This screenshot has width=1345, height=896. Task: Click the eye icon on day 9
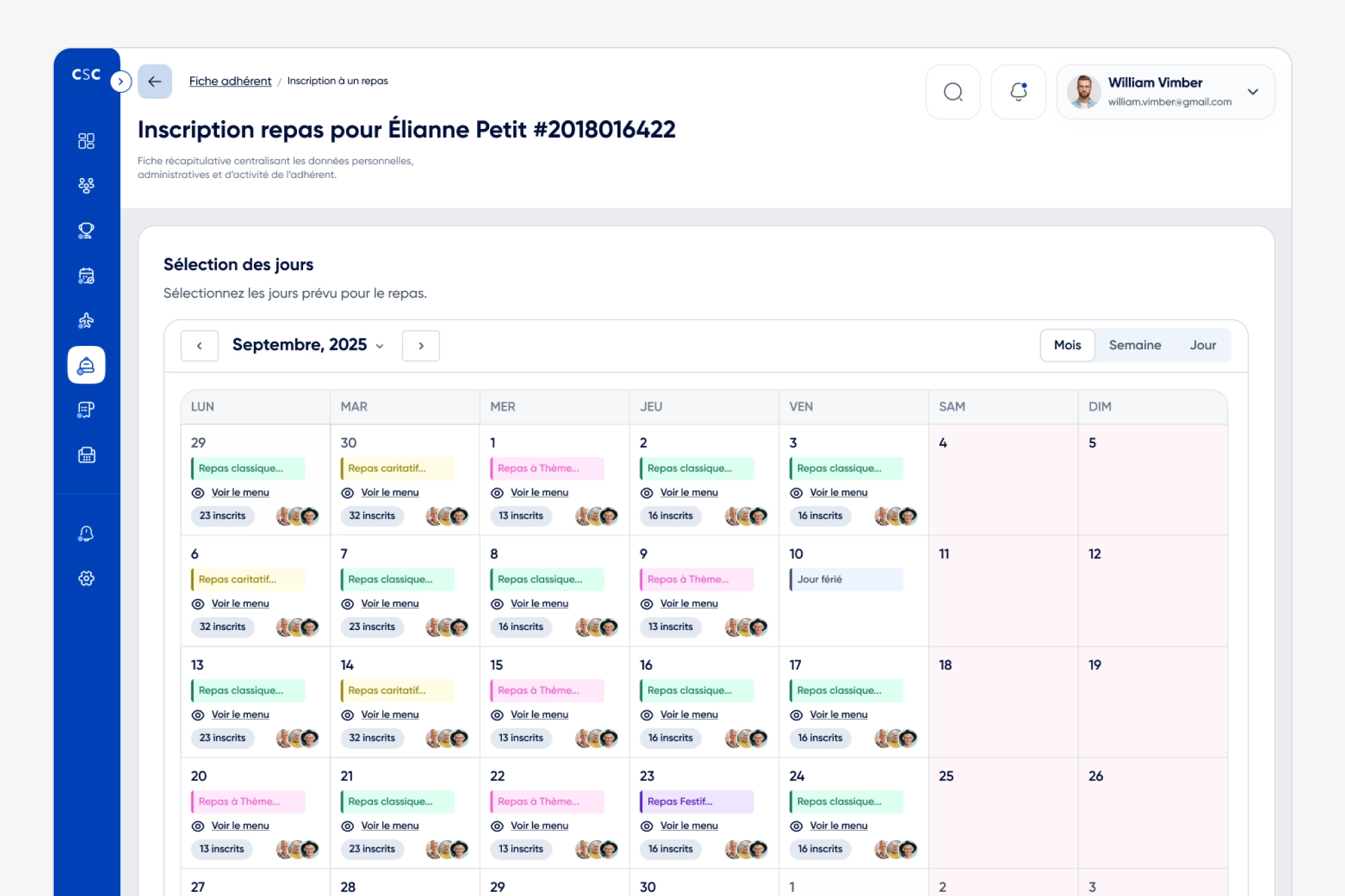(x=647, y=604)
